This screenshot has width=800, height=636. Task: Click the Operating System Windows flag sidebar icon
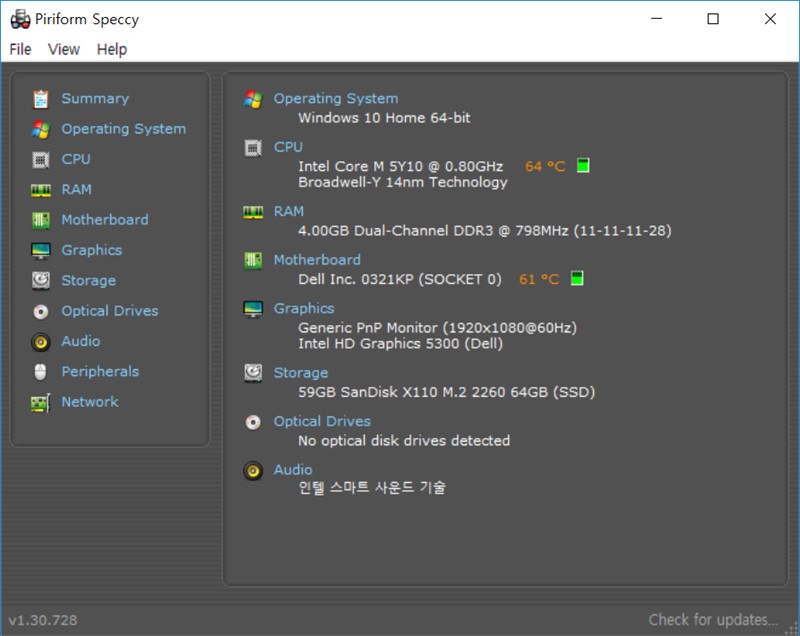coord(41,130)
